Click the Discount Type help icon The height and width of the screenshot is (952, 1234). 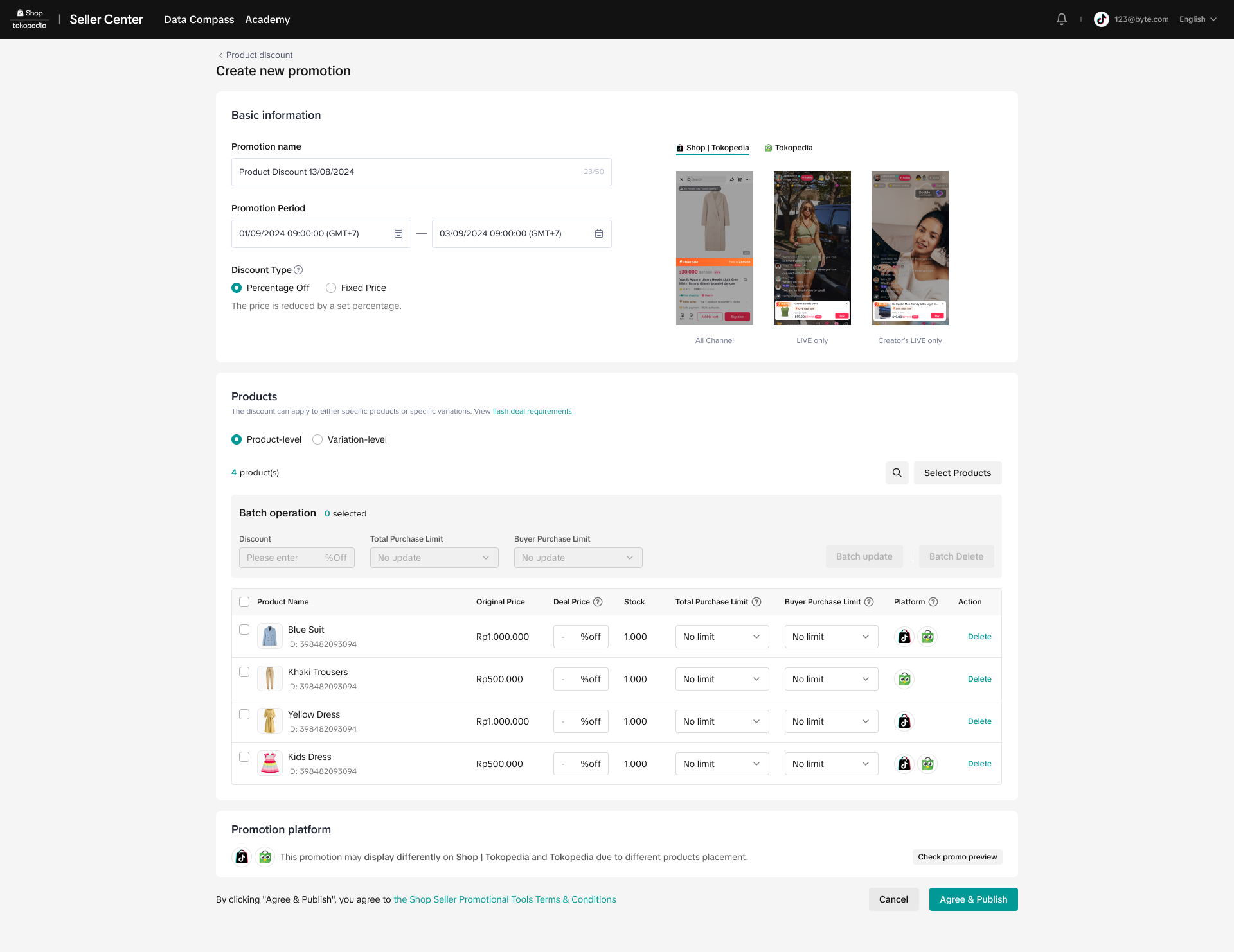[298, 270]
